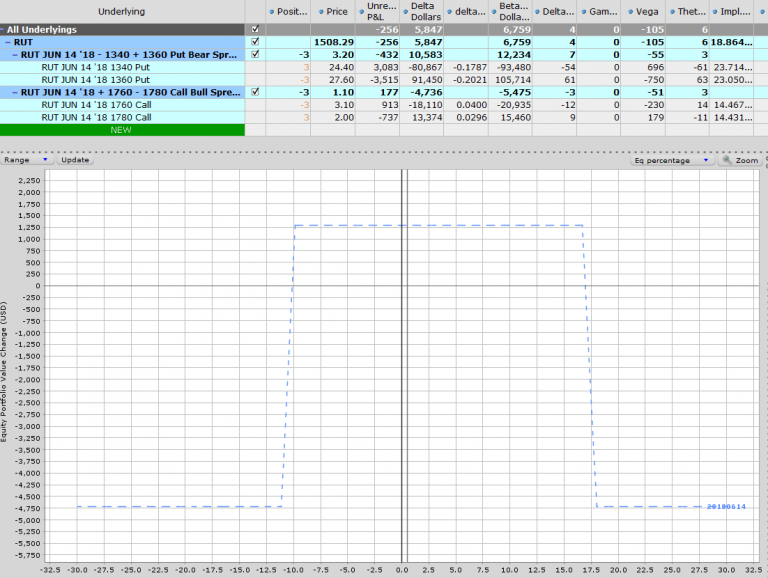Select the RUT JUN 14 '18 1780 Call row
768x578 pixels.
pyautogui.click(x=96, y=117)
